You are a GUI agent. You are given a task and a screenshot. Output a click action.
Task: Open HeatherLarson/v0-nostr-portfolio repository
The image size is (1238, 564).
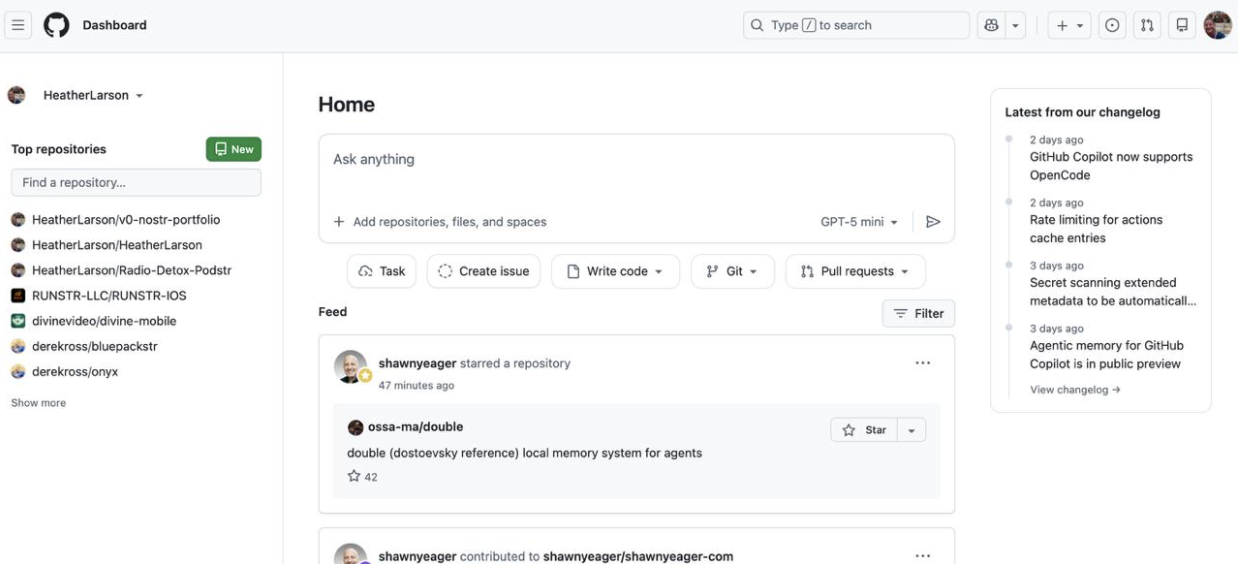click(126, 219)
